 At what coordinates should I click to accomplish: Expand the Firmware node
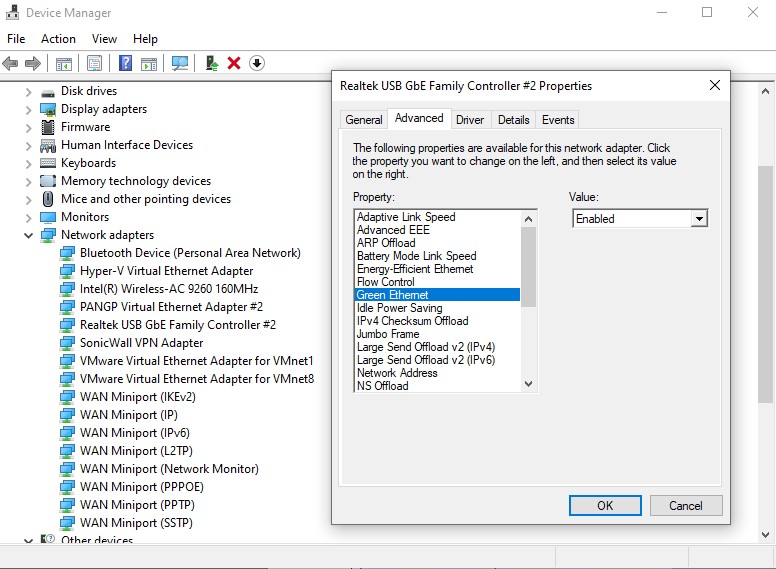tap(29, 128)
